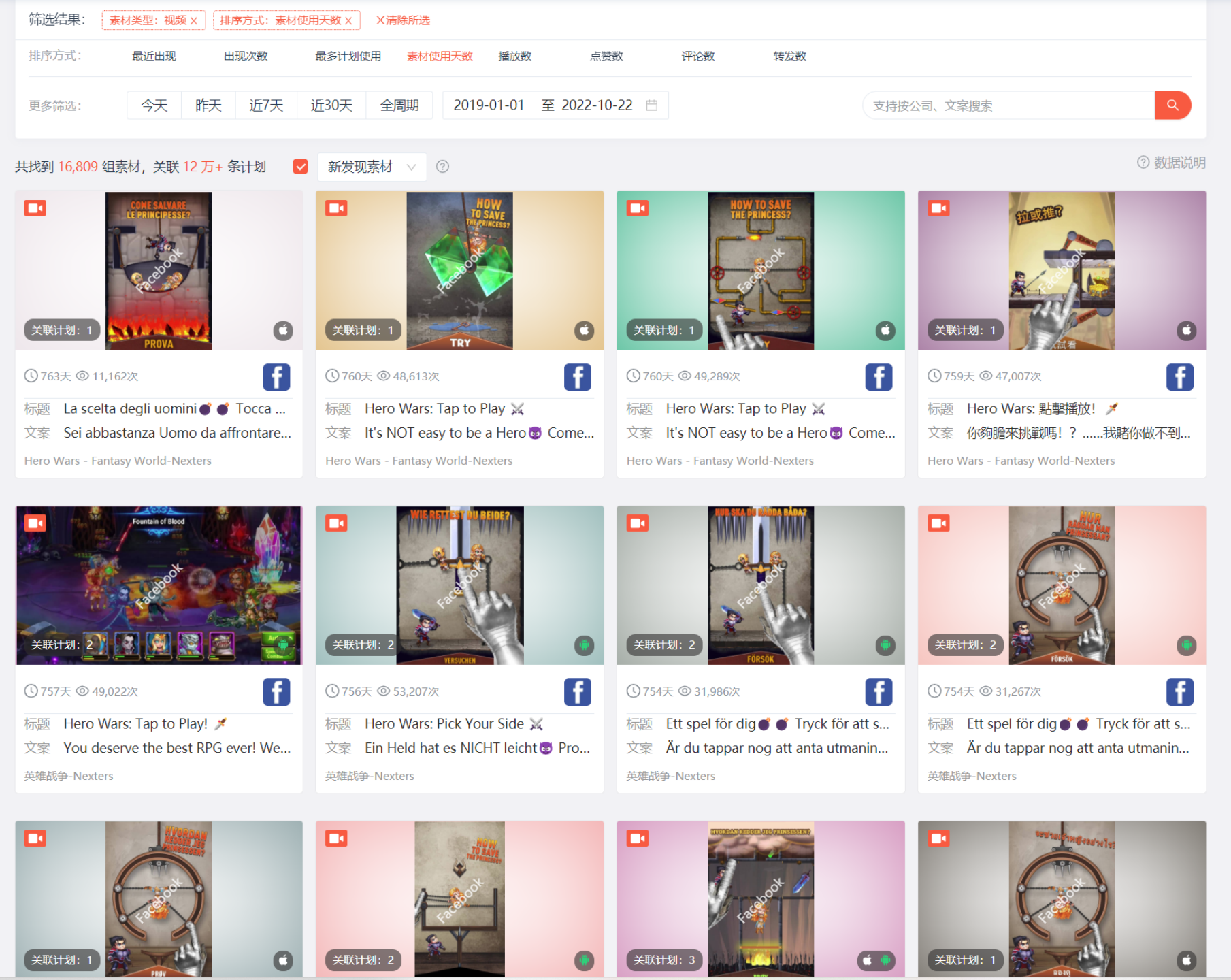Open the COME SALVARE LE PRINCIPESSE video thumbnail
This screenshot has height=980, width=1231.
point(159,270)
